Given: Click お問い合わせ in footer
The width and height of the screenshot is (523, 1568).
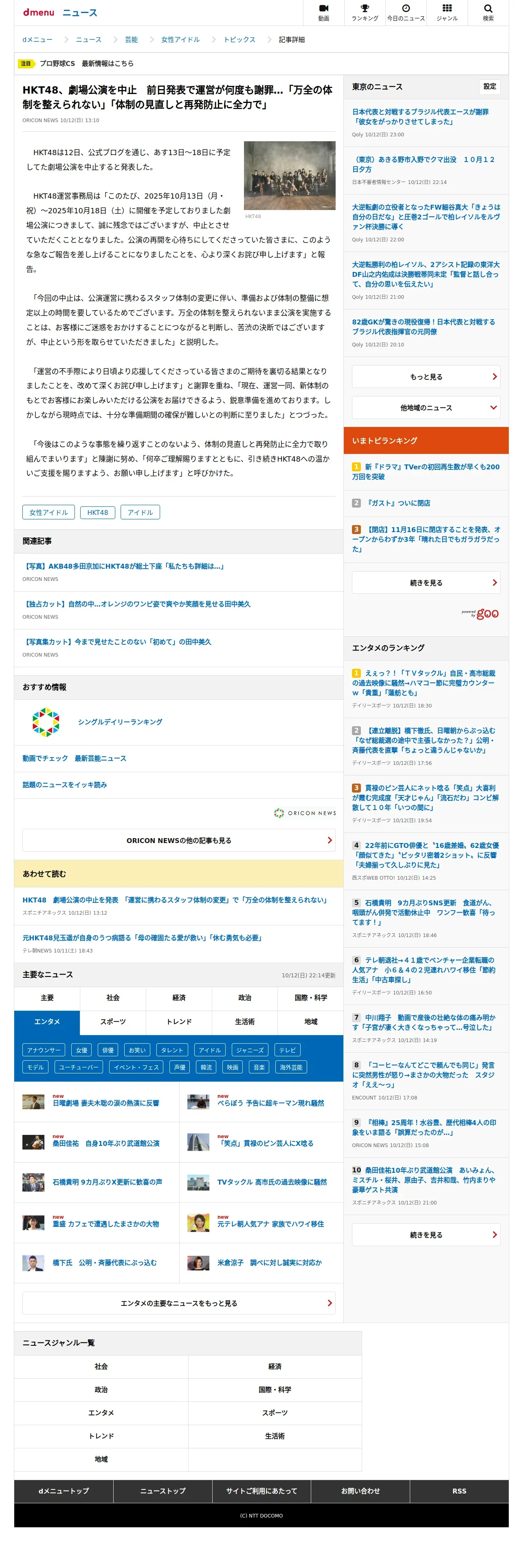Looking at the screenshot, I should pos(360,1491).
